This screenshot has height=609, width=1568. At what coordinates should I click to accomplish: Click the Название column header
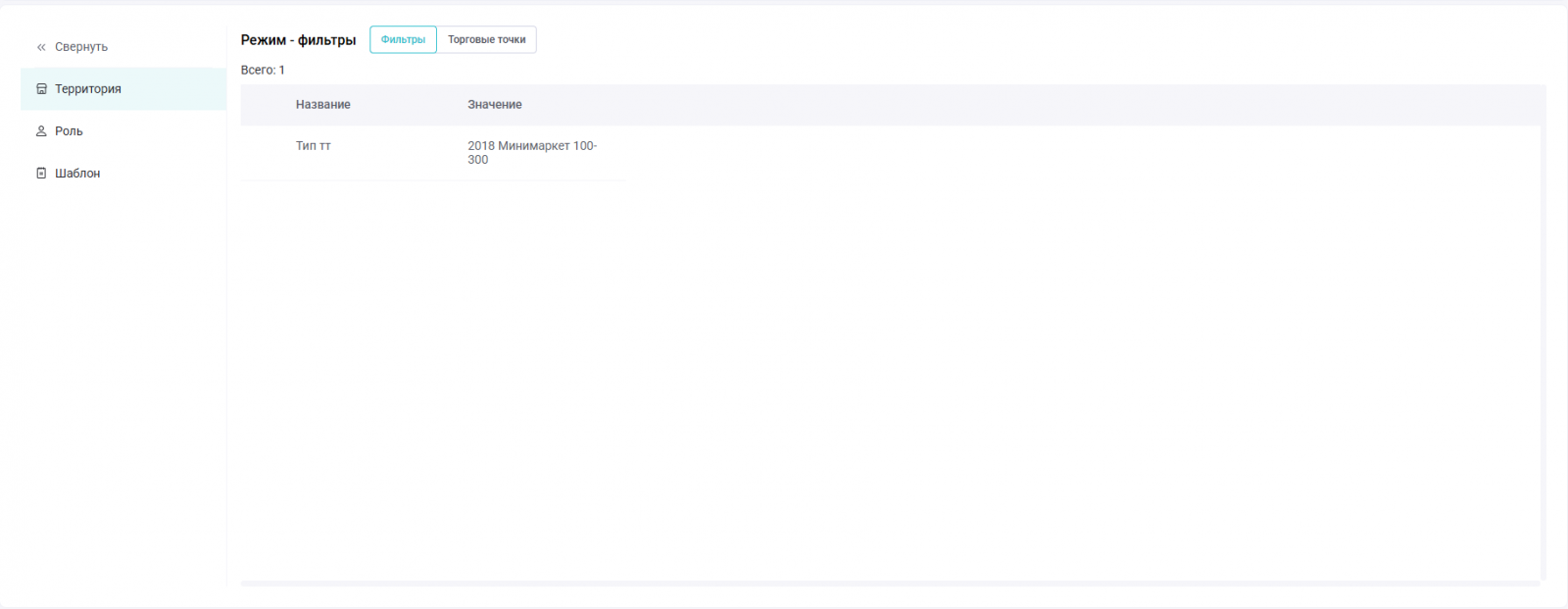(323, 105)
